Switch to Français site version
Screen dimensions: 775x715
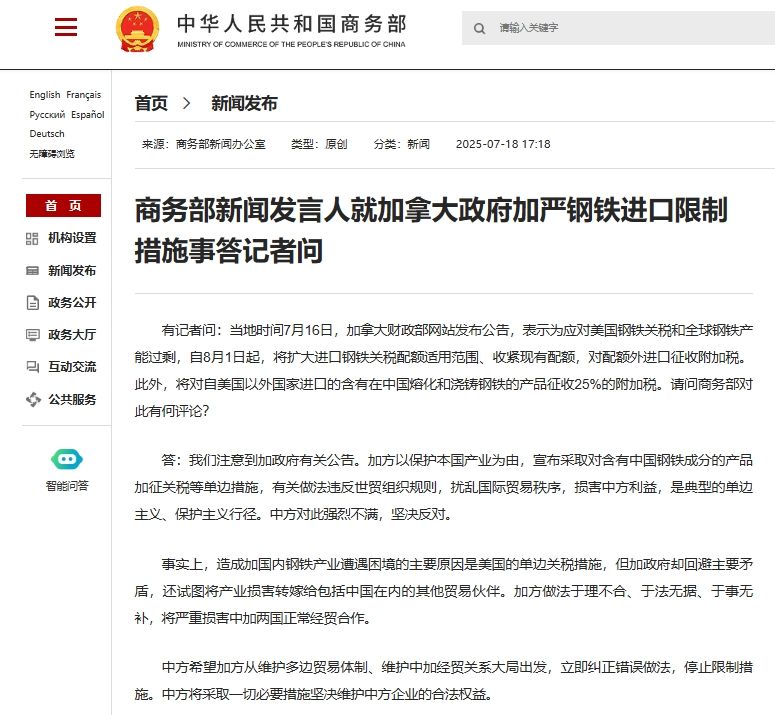coord(84,94)
